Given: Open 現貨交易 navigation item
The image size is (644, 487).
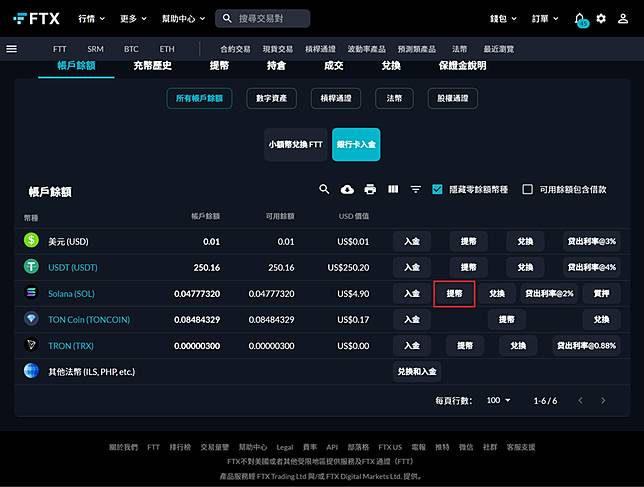Looking at the screenshot, I should click(278, 49).
